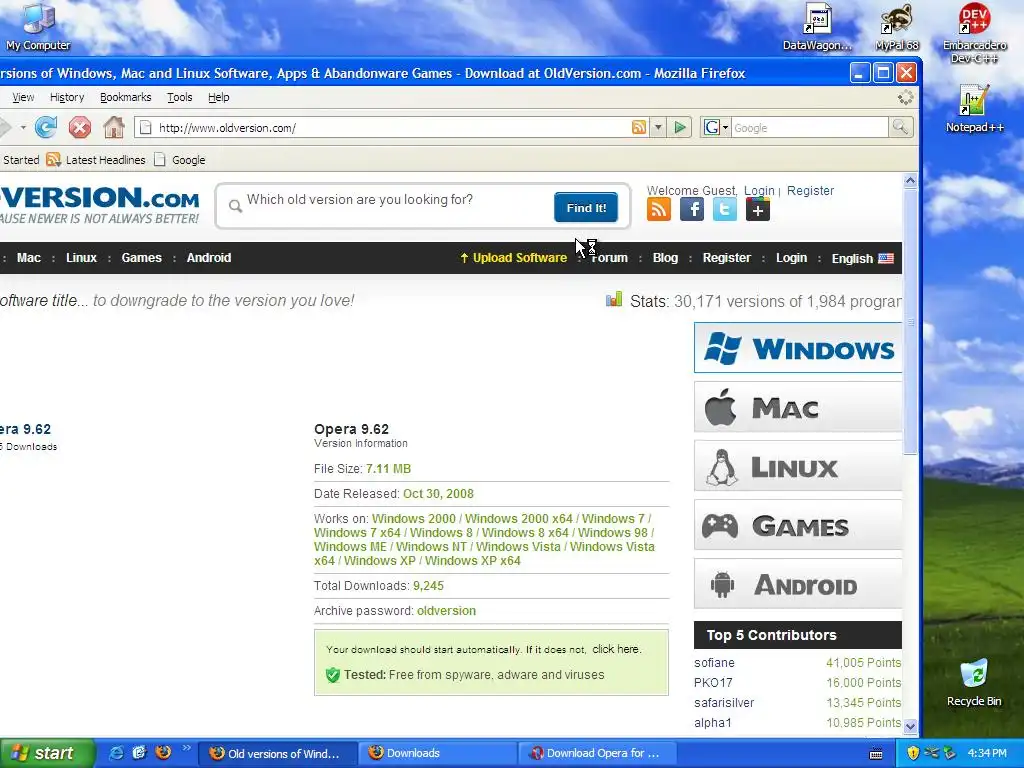1024x768 pixels.
Task: Click the Start button
Action: tap(47, 753)
